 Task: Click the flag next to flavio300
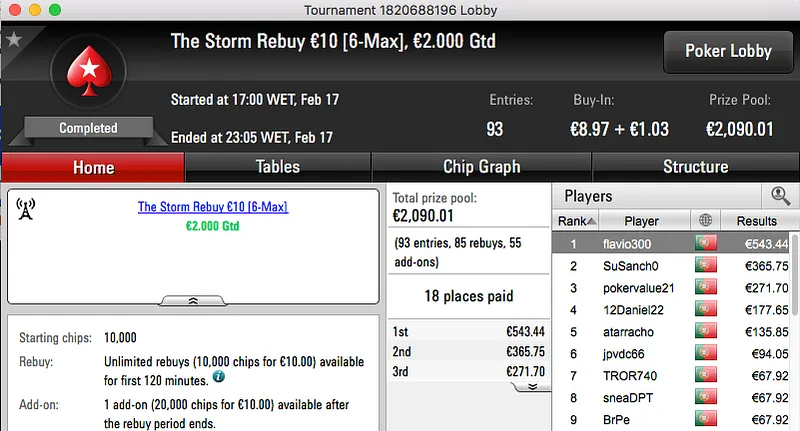(x=708, y=243)
